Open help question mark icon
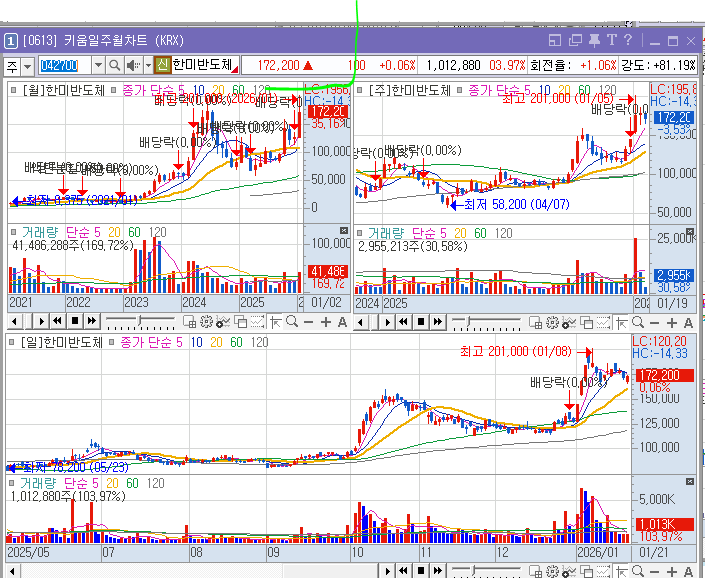This screenshot has width=705, height=578. pyautogui.click(x=628, y=40)
